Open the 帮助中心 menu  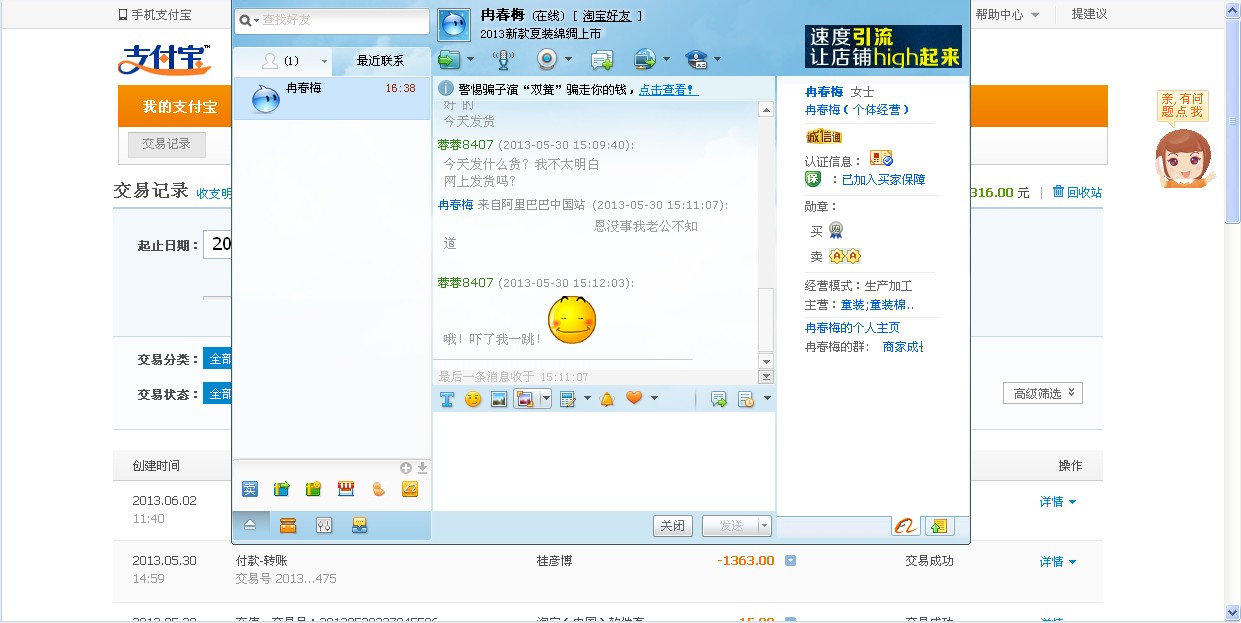[x=1008, y=15]
